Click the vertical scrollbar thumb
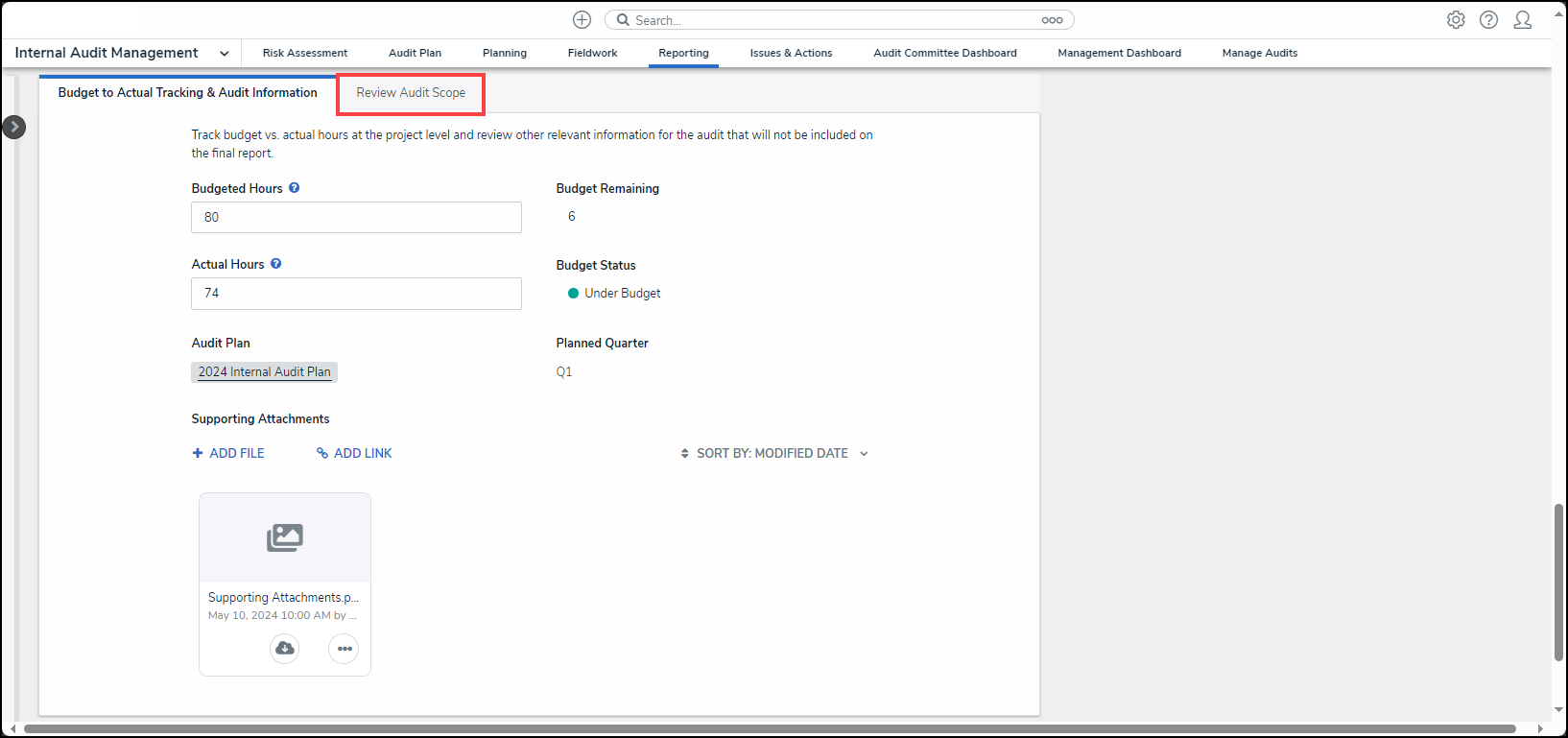The width and height of the screenshot is (1568, 738). click(x=1558, y=582)
